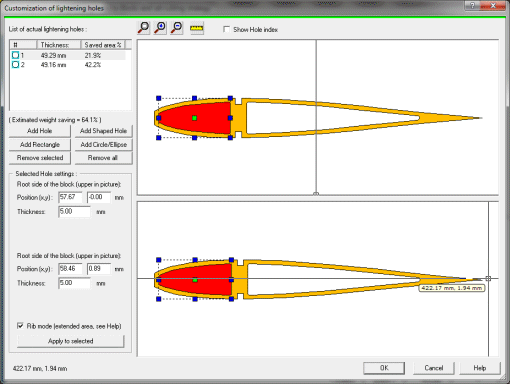The height and width of the screenshot is (384, 510).
Task: Click the green center handle of upper hole
Action: [x=194, y=118]
